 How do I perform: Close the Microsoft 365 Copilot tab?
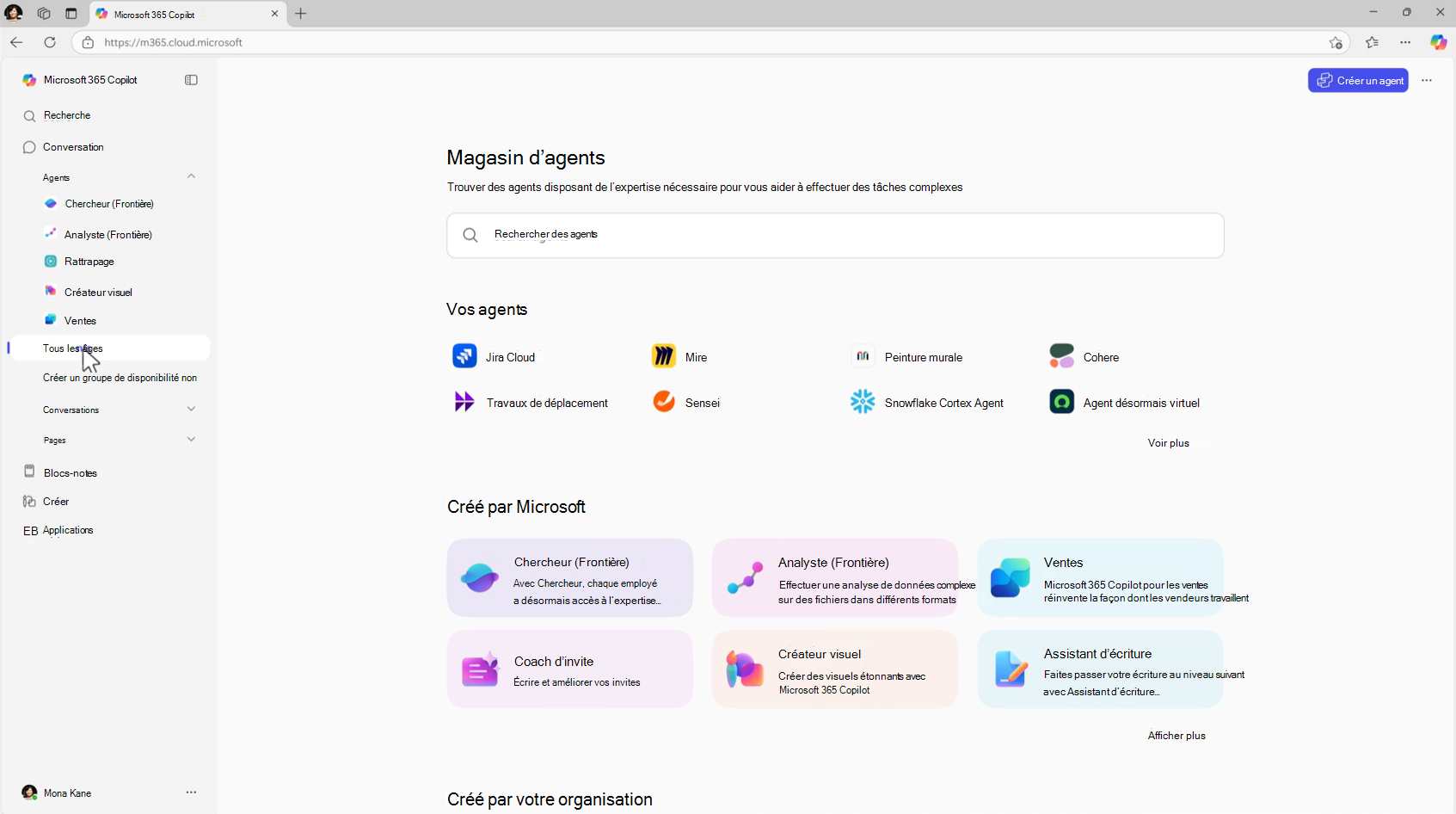(x=274, y=14)
